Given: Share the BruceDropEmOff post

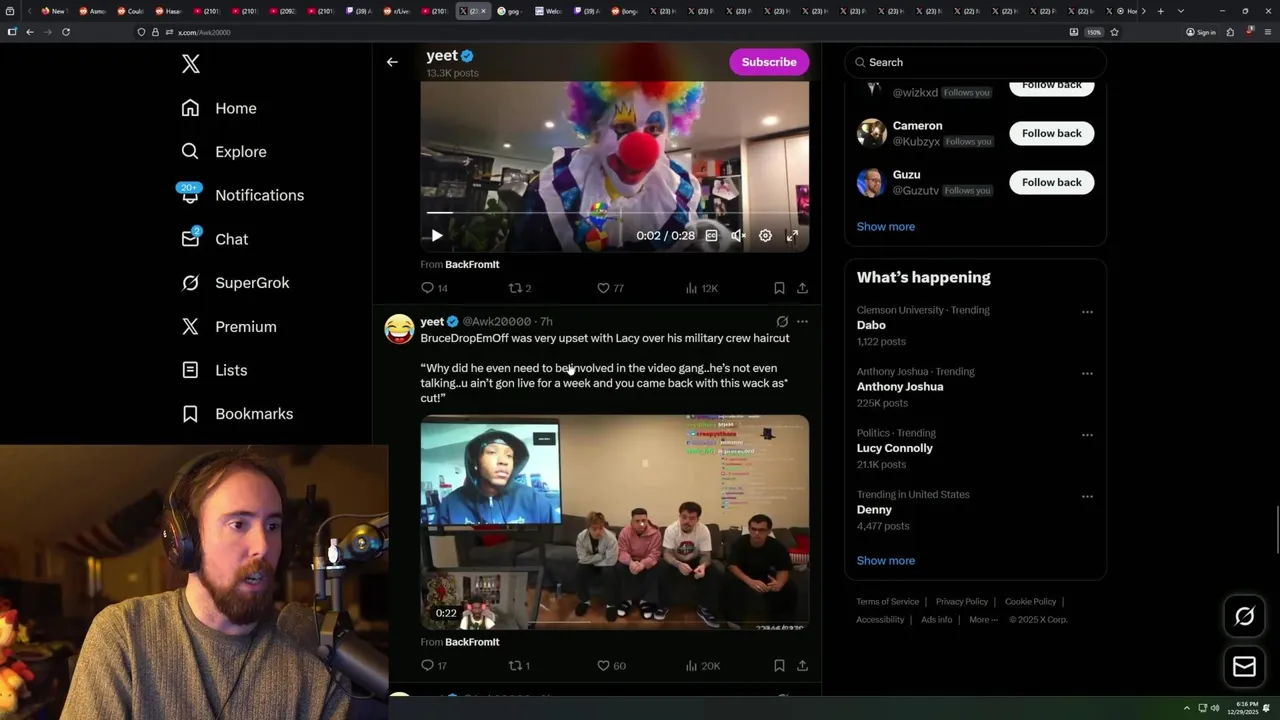Looking at the screenshot, I should 802,666.
